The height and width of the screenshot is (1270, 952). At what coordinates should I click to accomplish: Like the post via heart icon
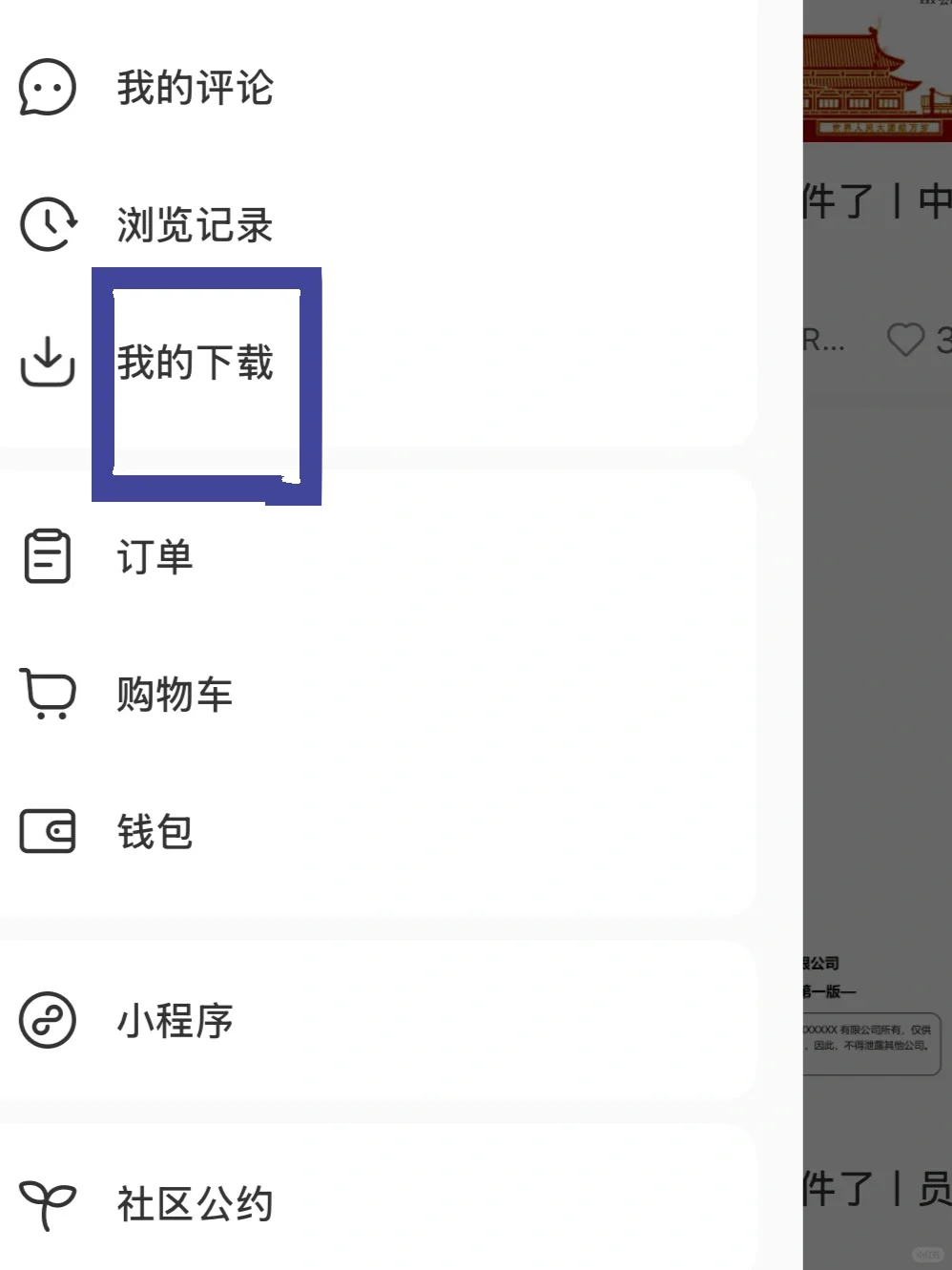tap(905, 340)
